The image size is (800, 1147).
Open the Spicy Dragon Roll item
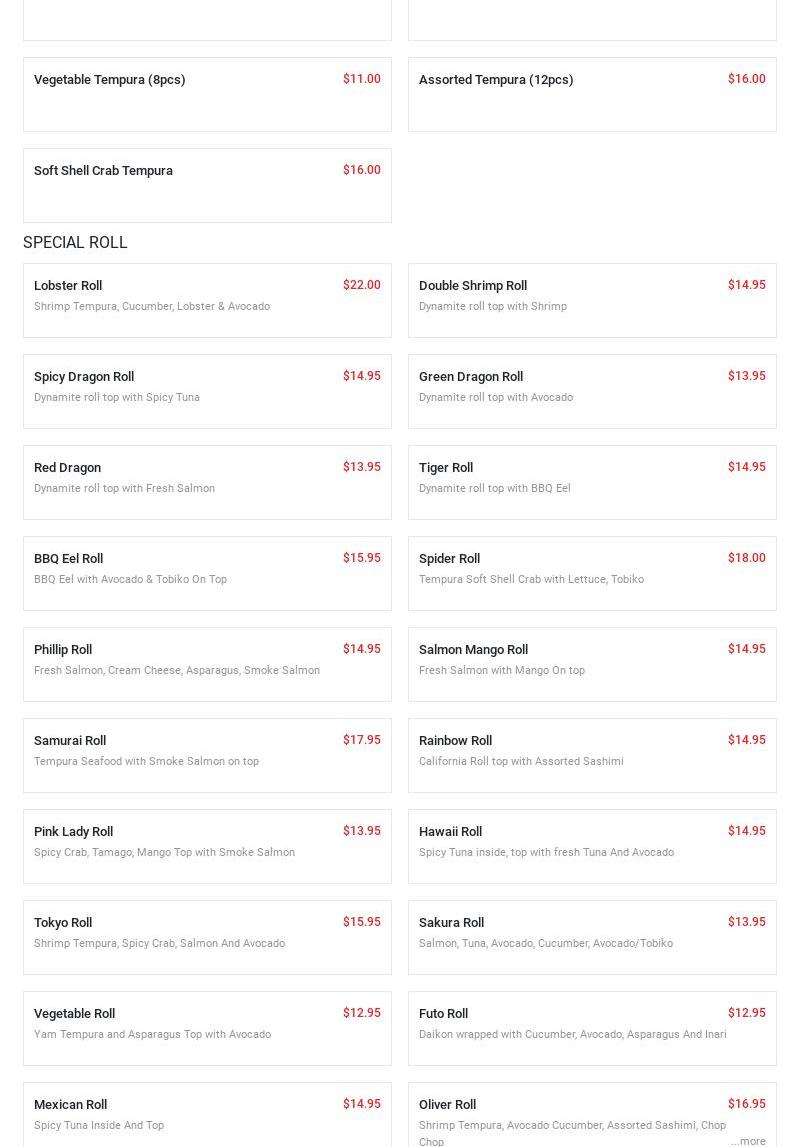207,391
